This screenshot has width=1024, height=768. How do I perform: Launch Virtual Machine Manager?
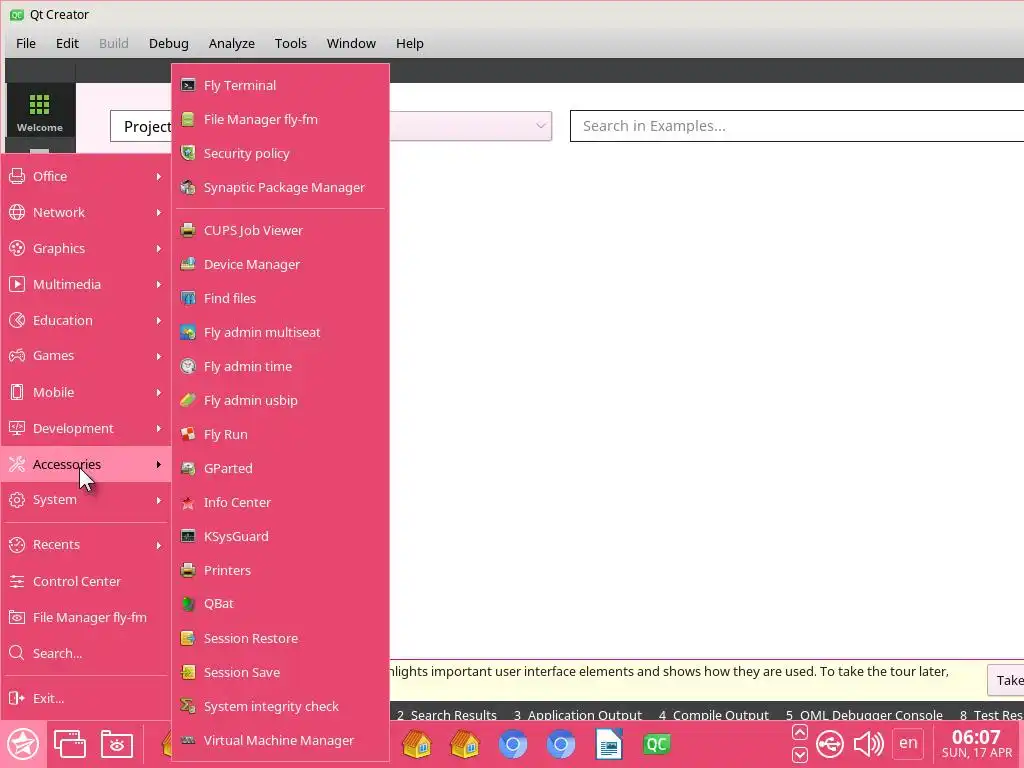[280, 740]
